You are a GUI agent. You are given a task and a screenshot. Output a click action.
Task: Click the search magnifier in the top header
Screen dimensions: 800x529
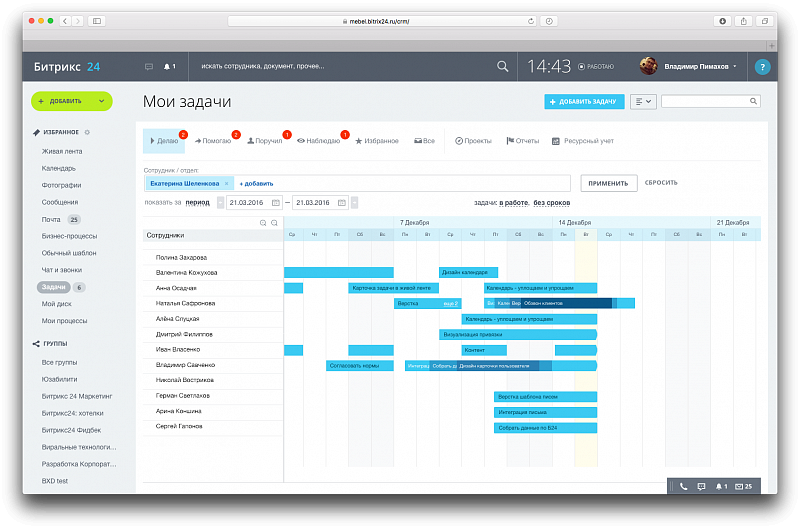[x=502, y=66]
